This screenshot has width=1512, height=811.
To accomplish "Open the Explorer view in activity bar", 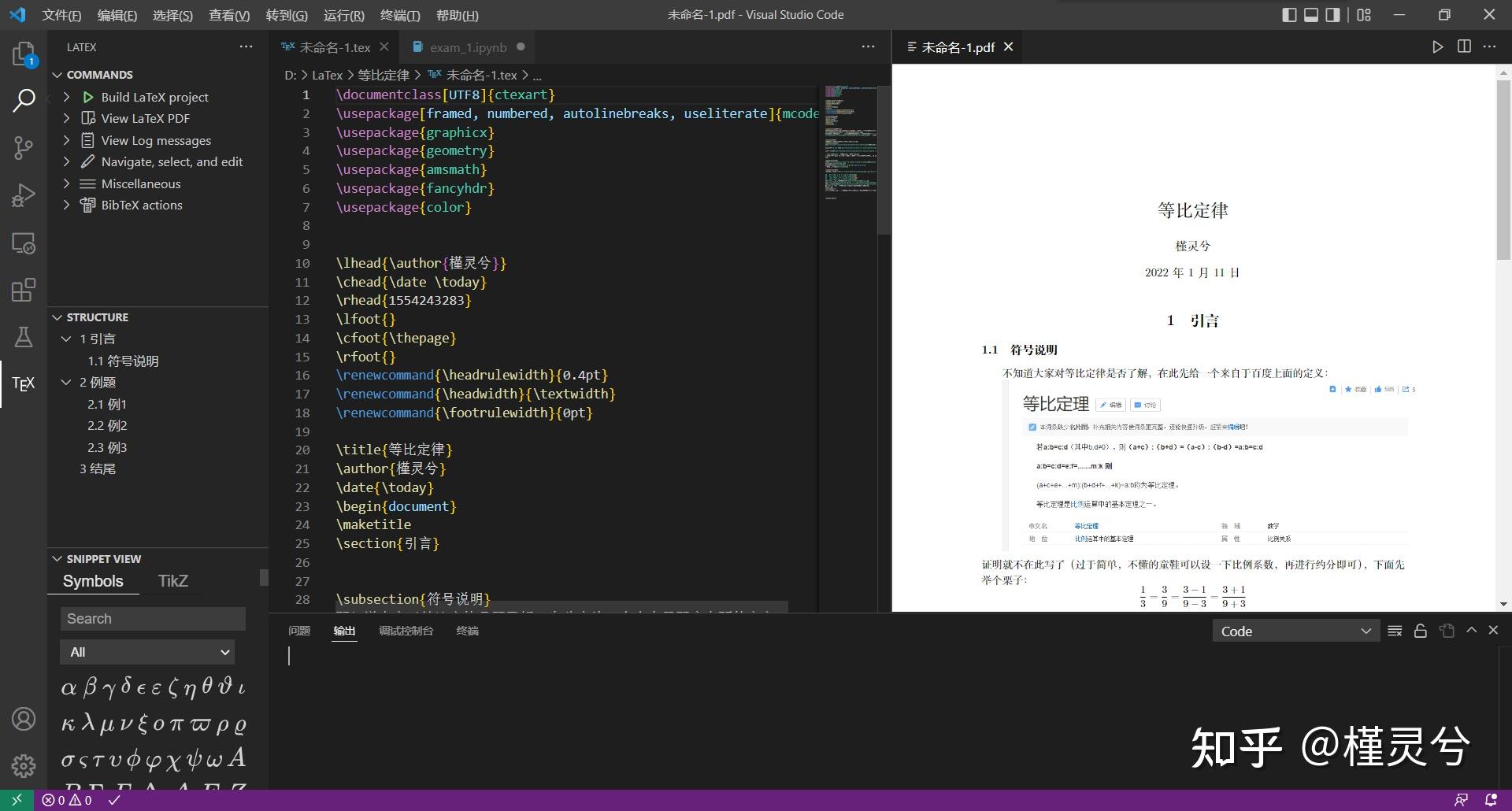I will click(24, 54).
